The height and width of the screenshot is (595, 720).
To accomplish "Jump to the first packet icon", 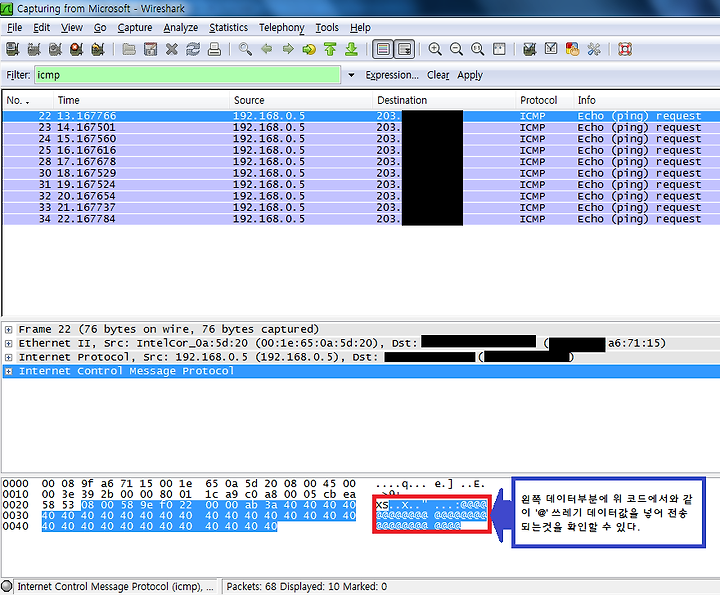I will point(330,49).
